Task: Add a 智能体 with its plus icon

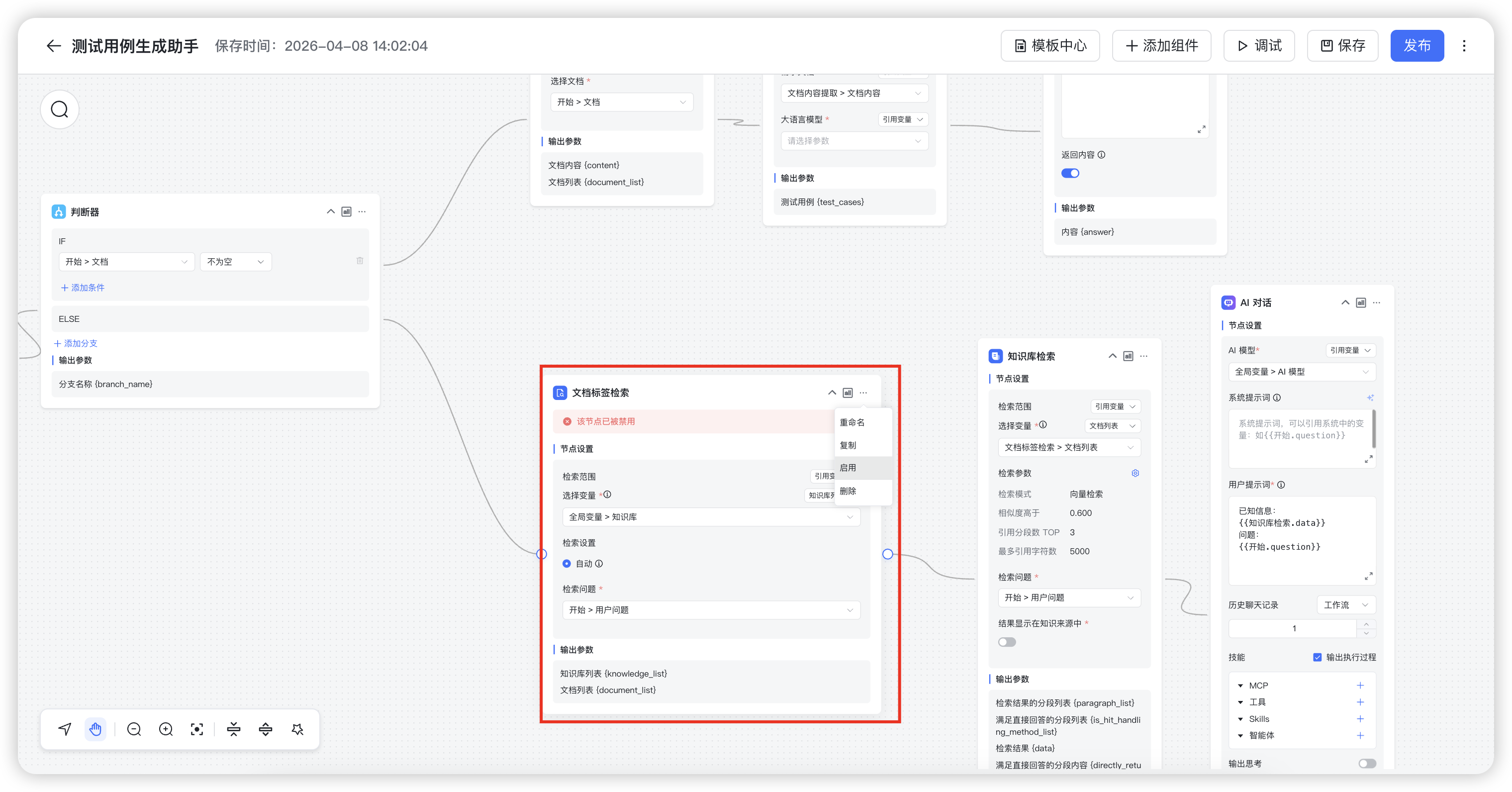Action: coord(1360,736)
